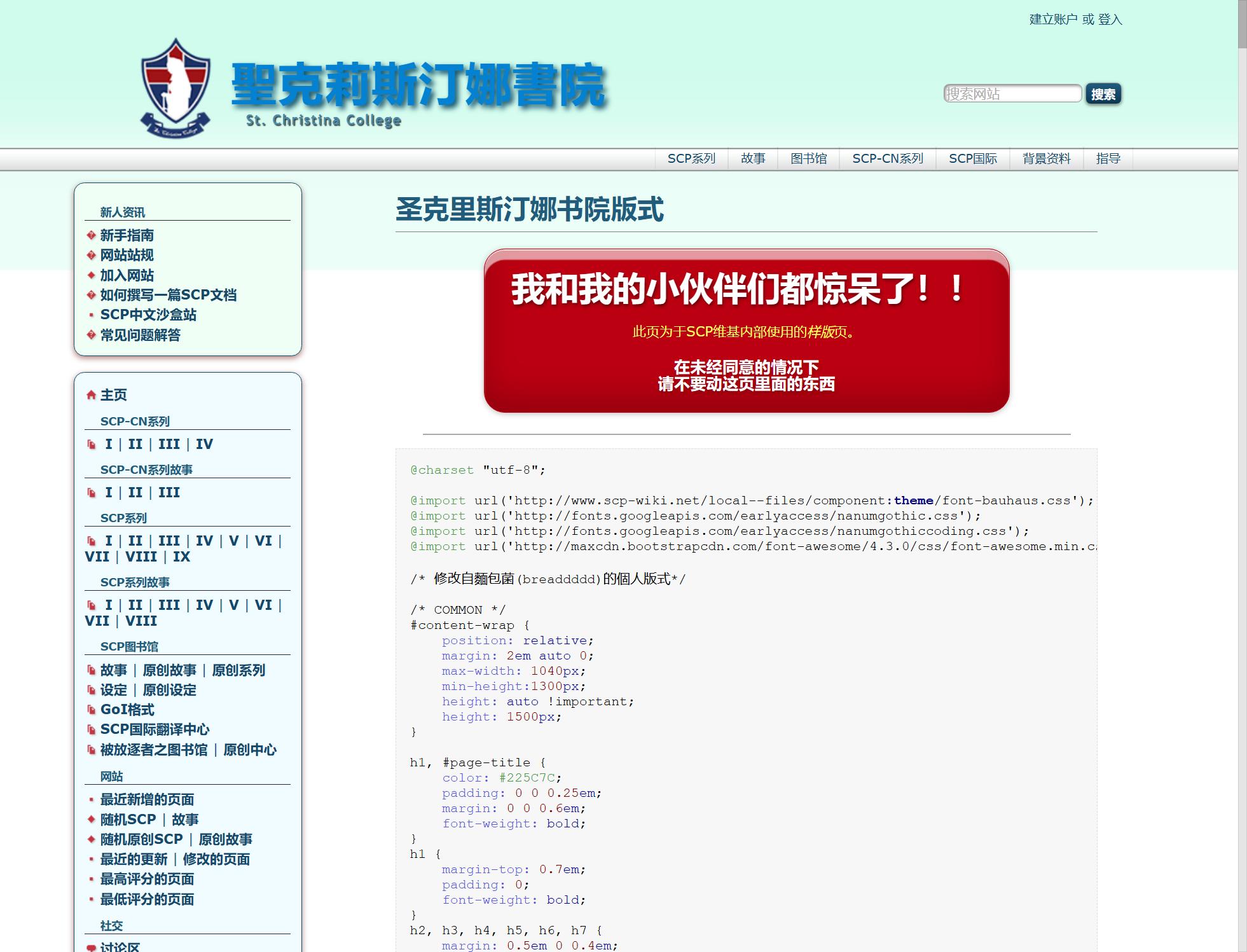Click the document icon before SCP国际翻译中心
Viewport: 1247px width, 952px height.
click(x=91, y=729)
